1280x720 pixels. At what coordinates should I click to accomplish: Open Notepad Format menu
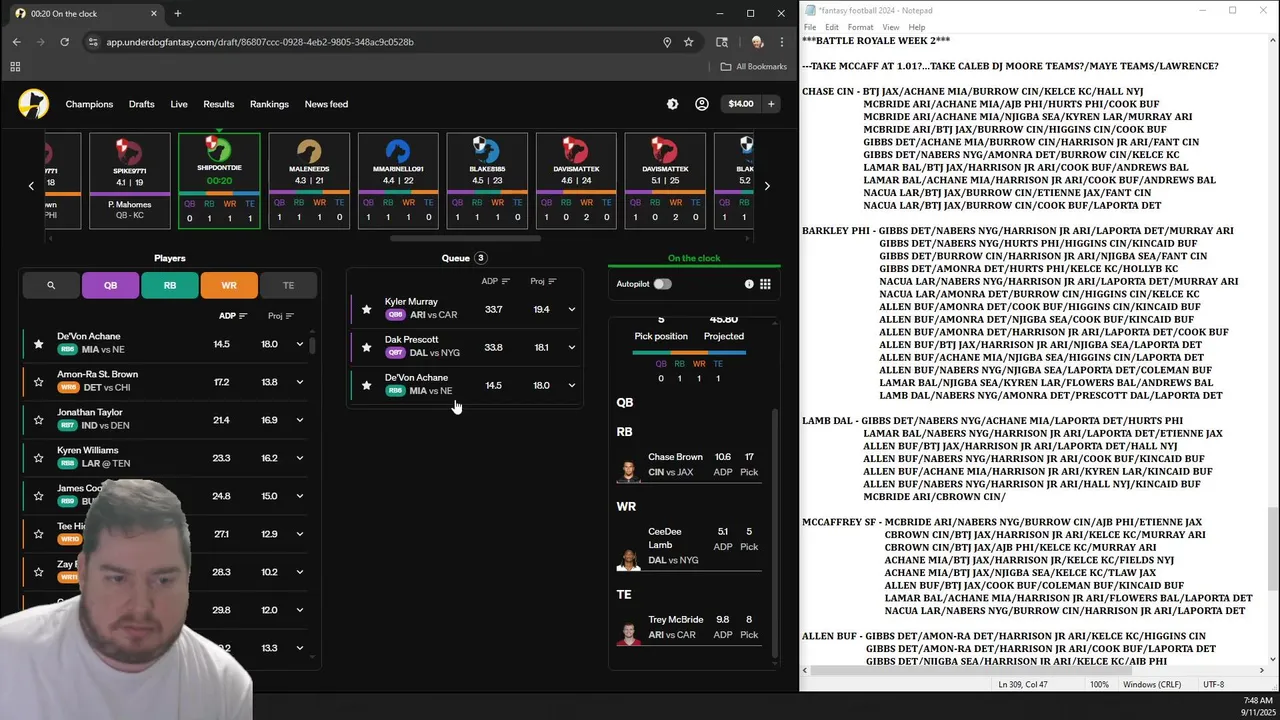pyautogui.click(x=860, y=27)
